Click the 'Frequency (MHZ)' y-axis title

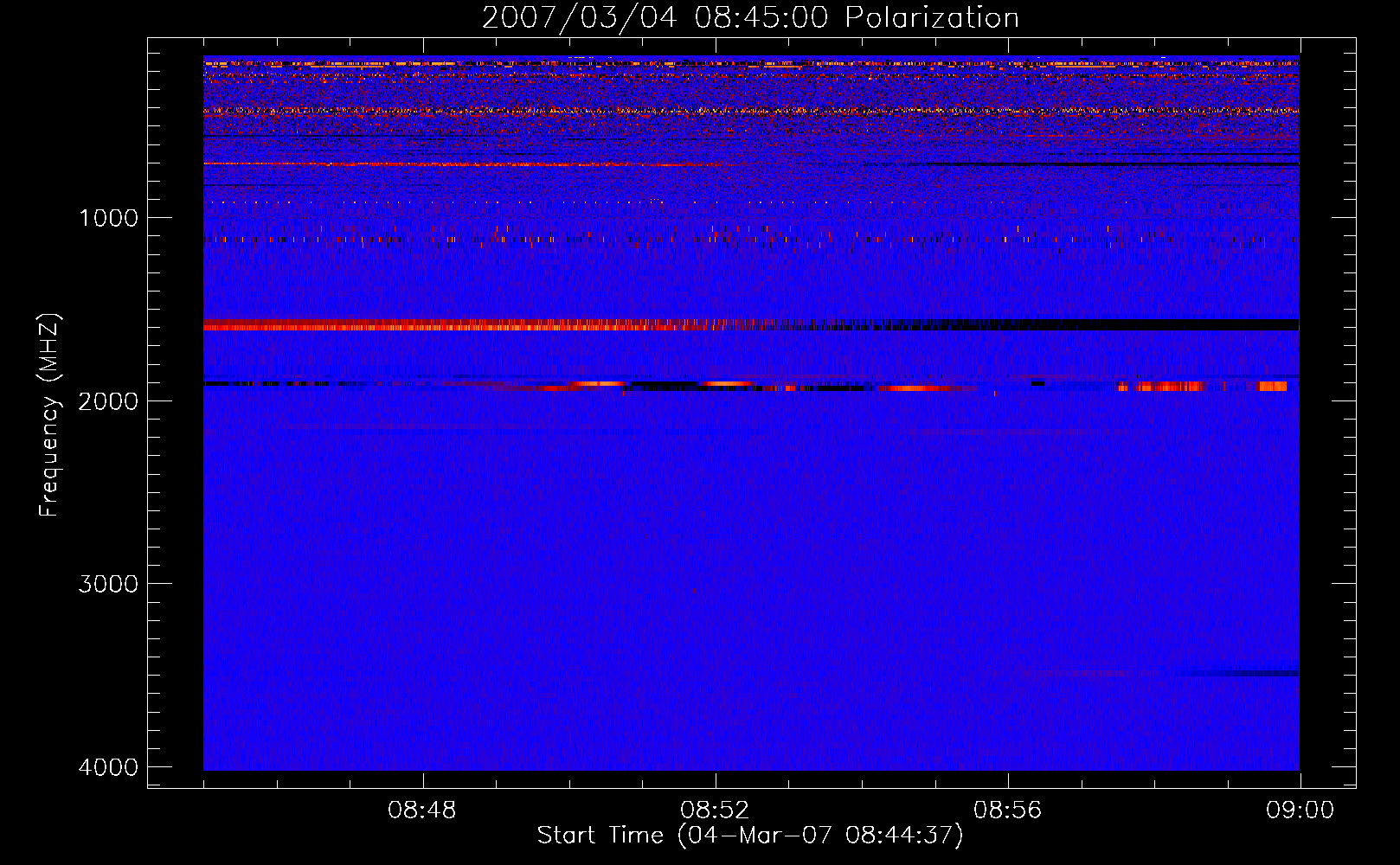pyautogui.click(x=49, y=414)
